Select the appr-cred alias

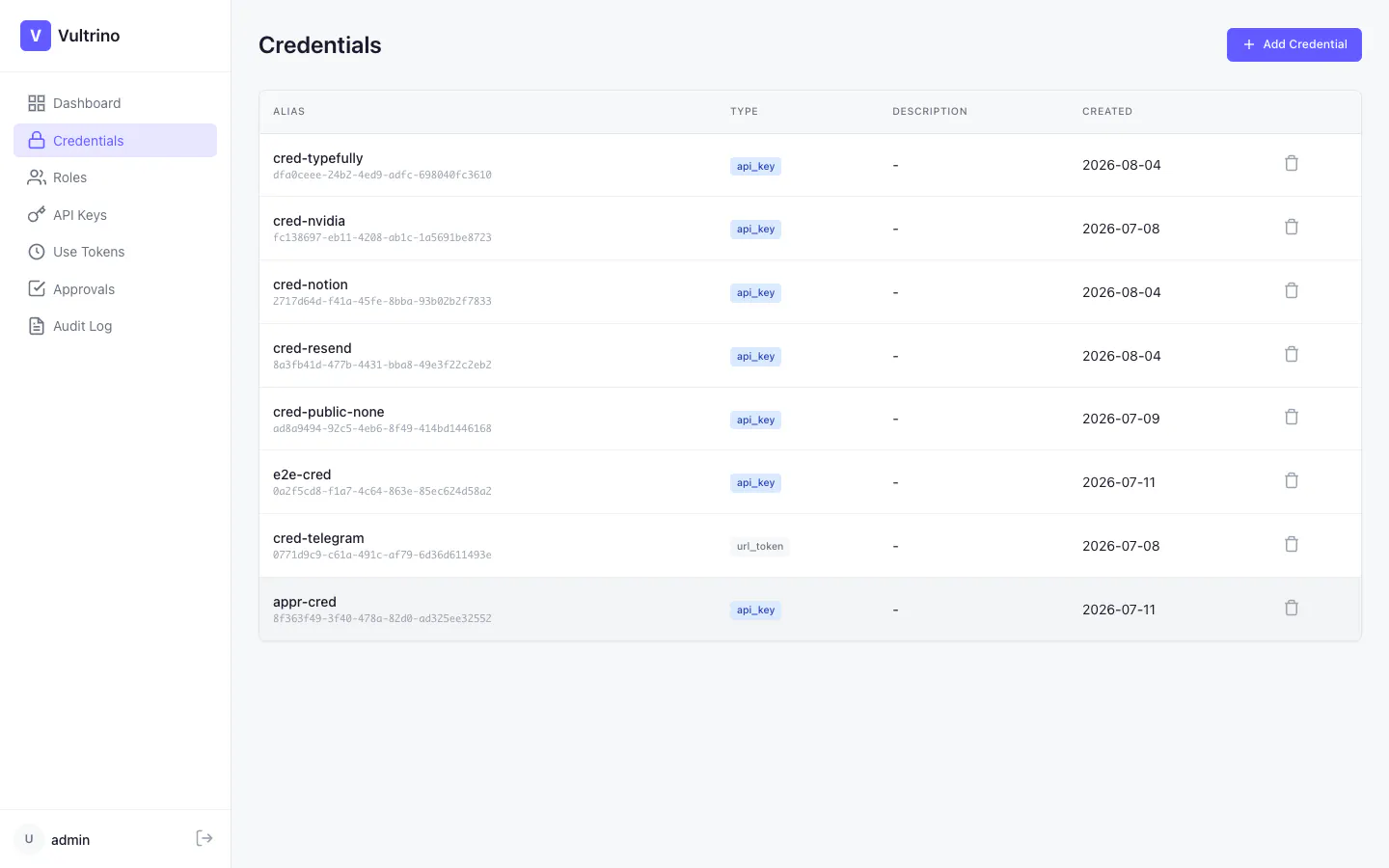click(305, 602)
